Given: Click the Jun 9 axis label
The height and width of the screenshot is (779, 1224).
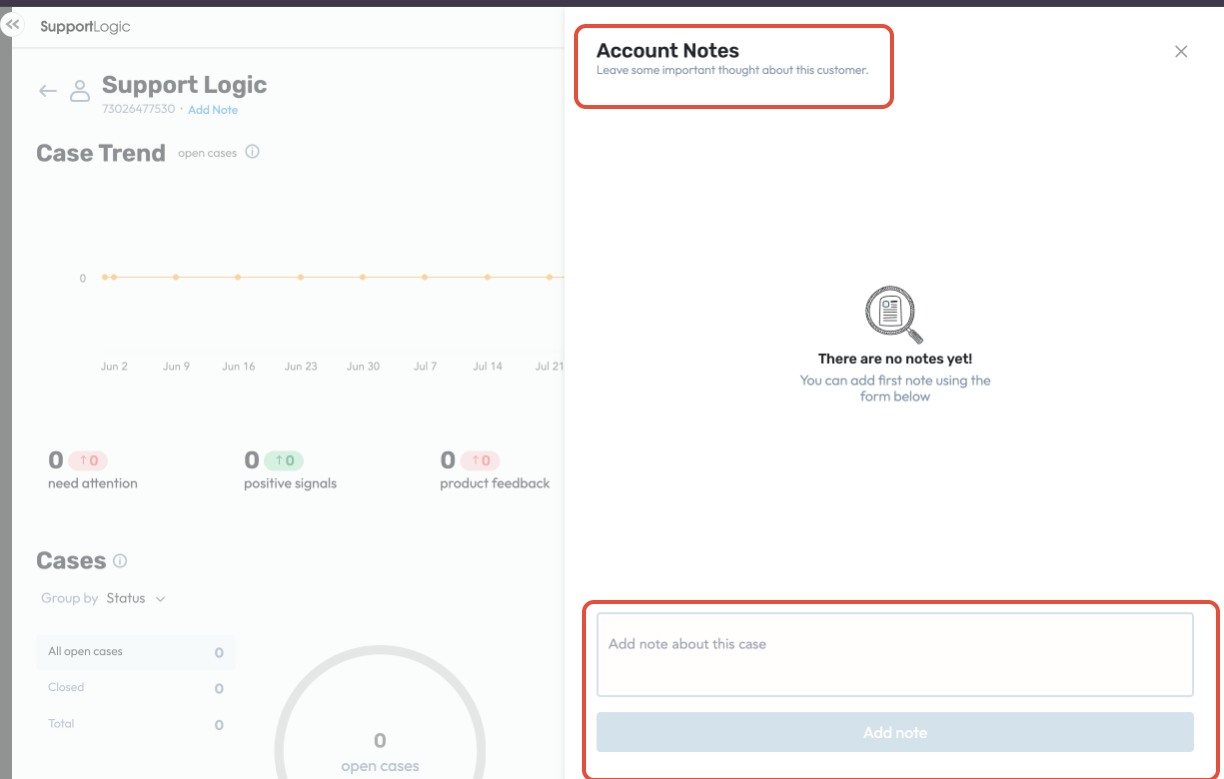Looking at the screenshot, I should [x=176, y=367].
